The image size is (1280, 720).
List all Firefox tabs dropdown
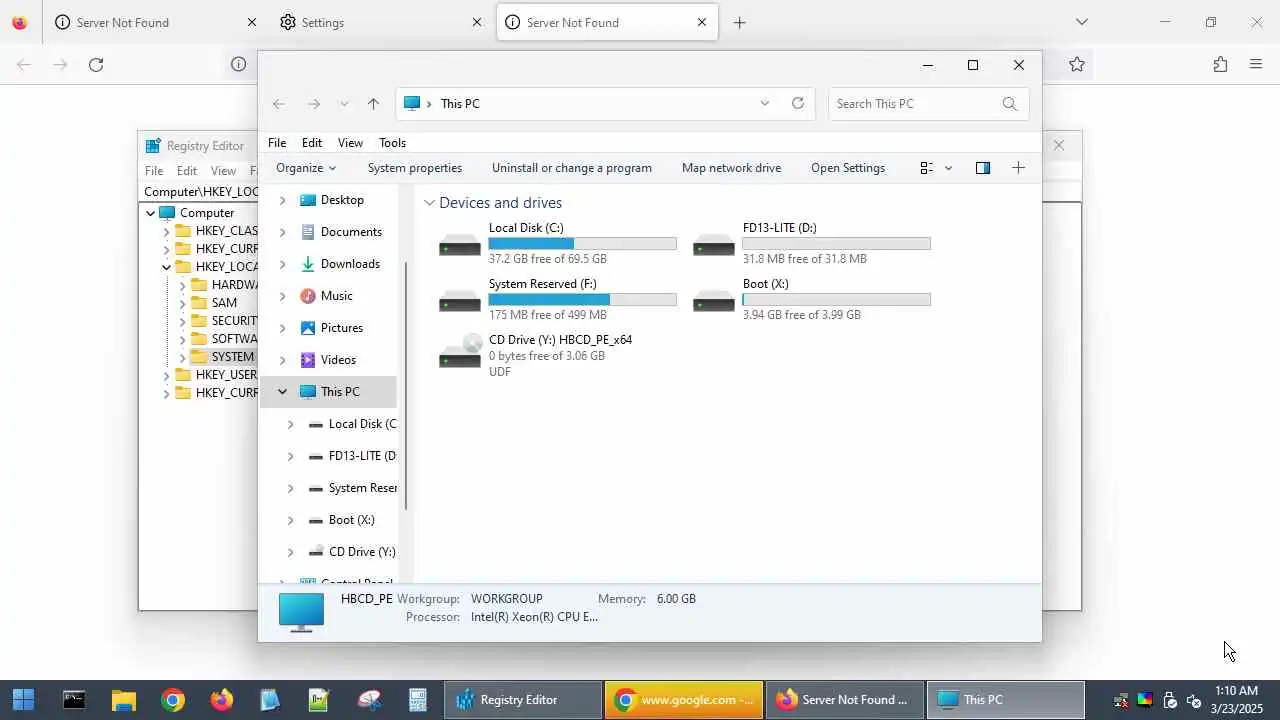1081,22
